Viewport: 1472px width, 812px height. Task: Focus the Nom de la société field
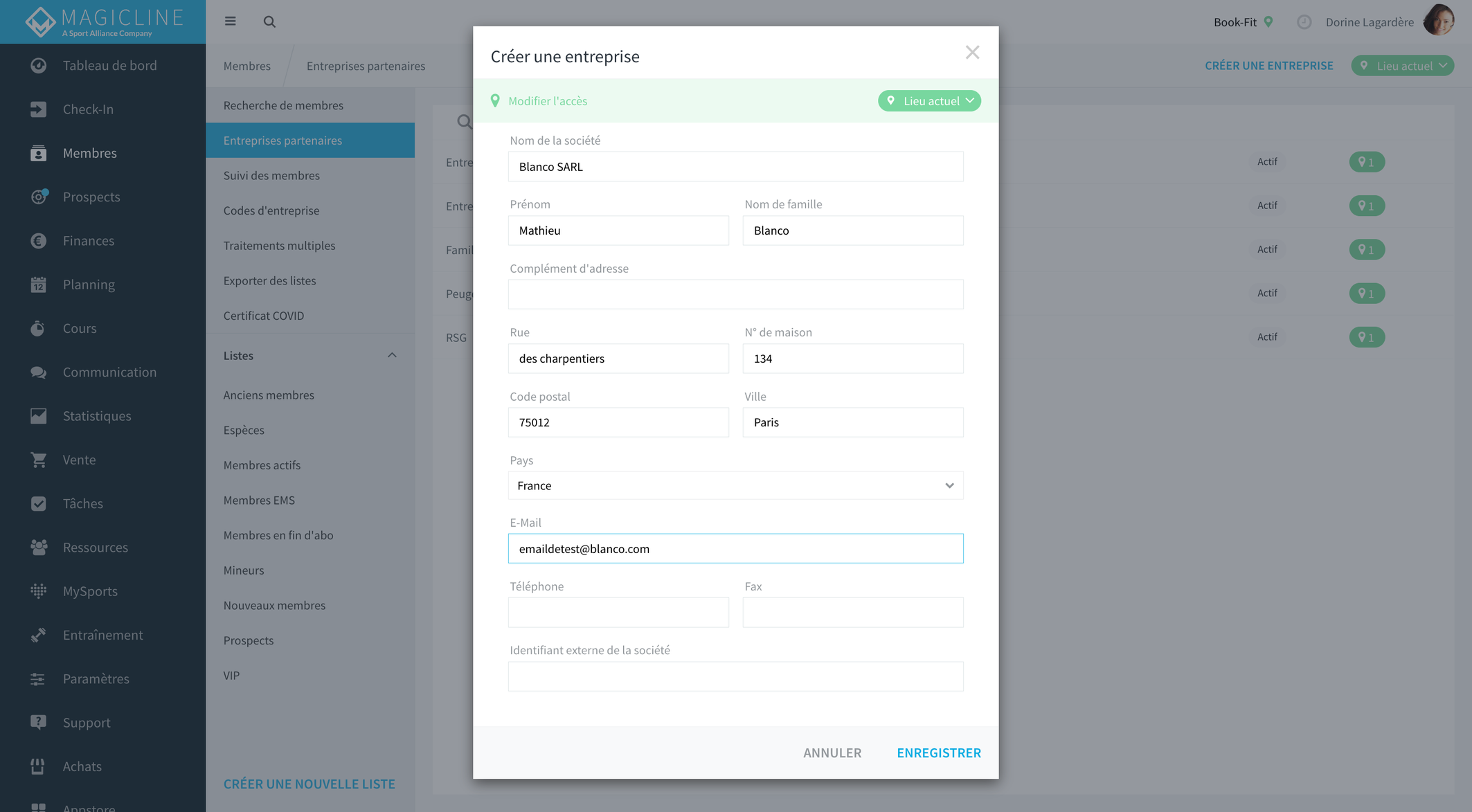[x=735, y=167]
